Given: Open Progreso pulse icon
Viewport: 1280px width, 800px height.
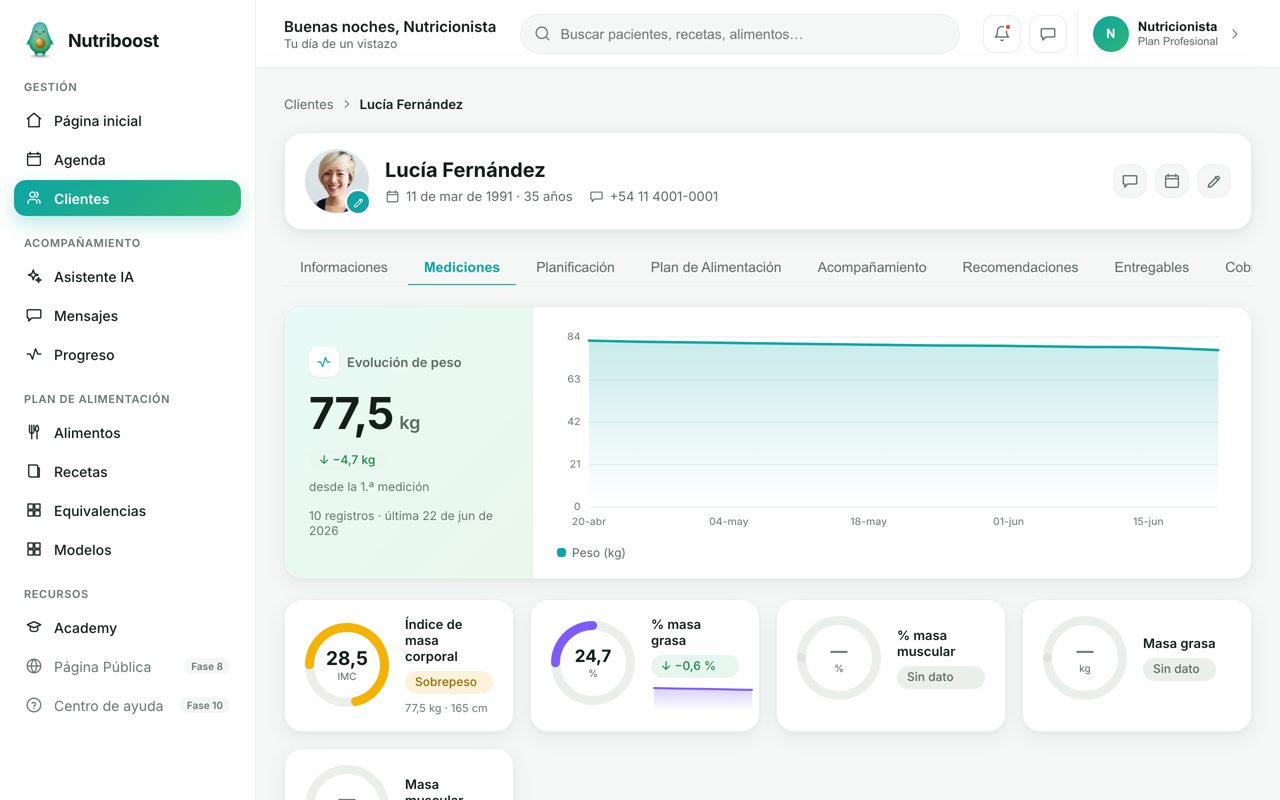Looking at the screenshot, I should 34,355.
